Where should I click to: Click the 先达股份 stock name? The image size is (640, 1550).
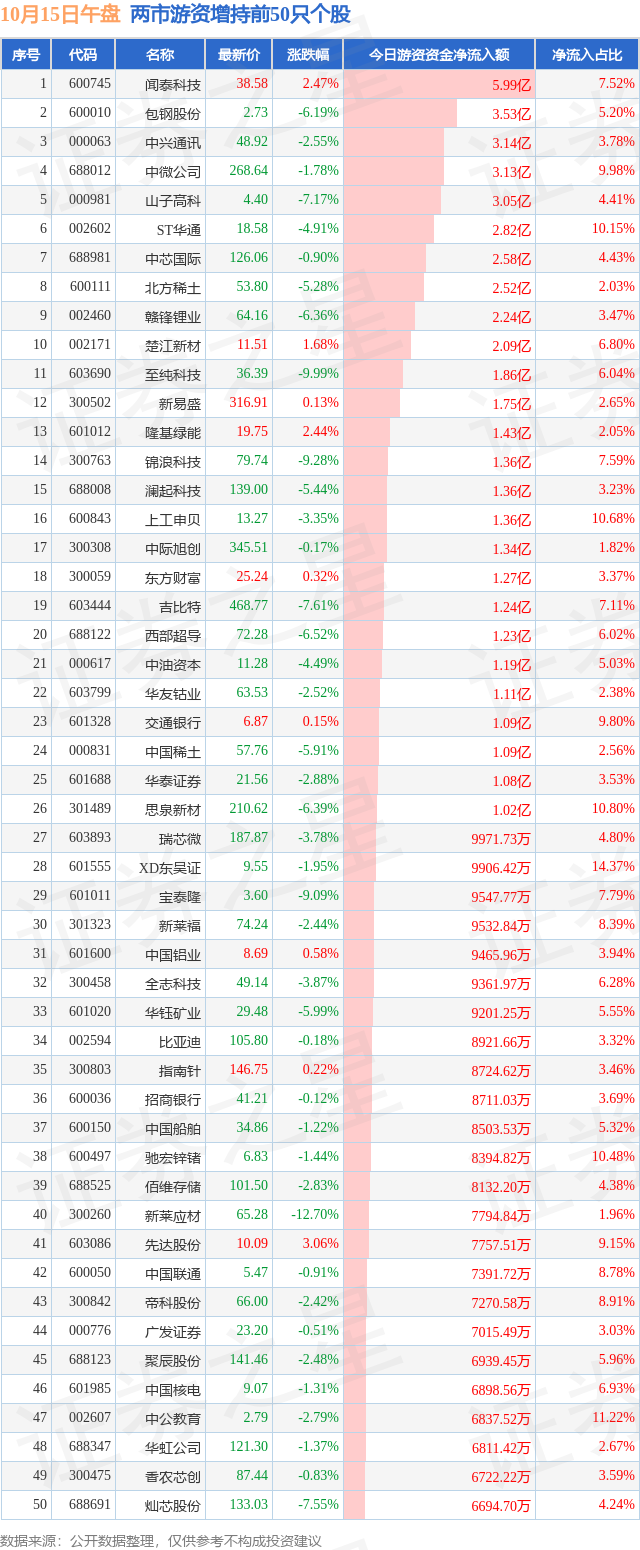(x=173, y=1245)
